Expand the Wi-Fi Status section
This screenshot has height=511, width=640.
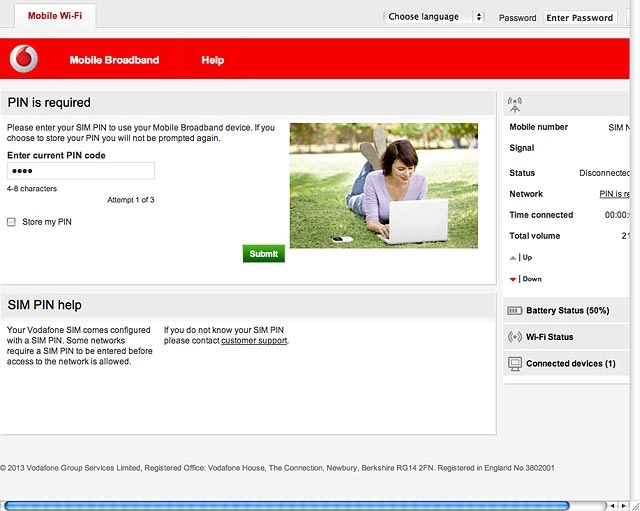(x=567, y=337)
